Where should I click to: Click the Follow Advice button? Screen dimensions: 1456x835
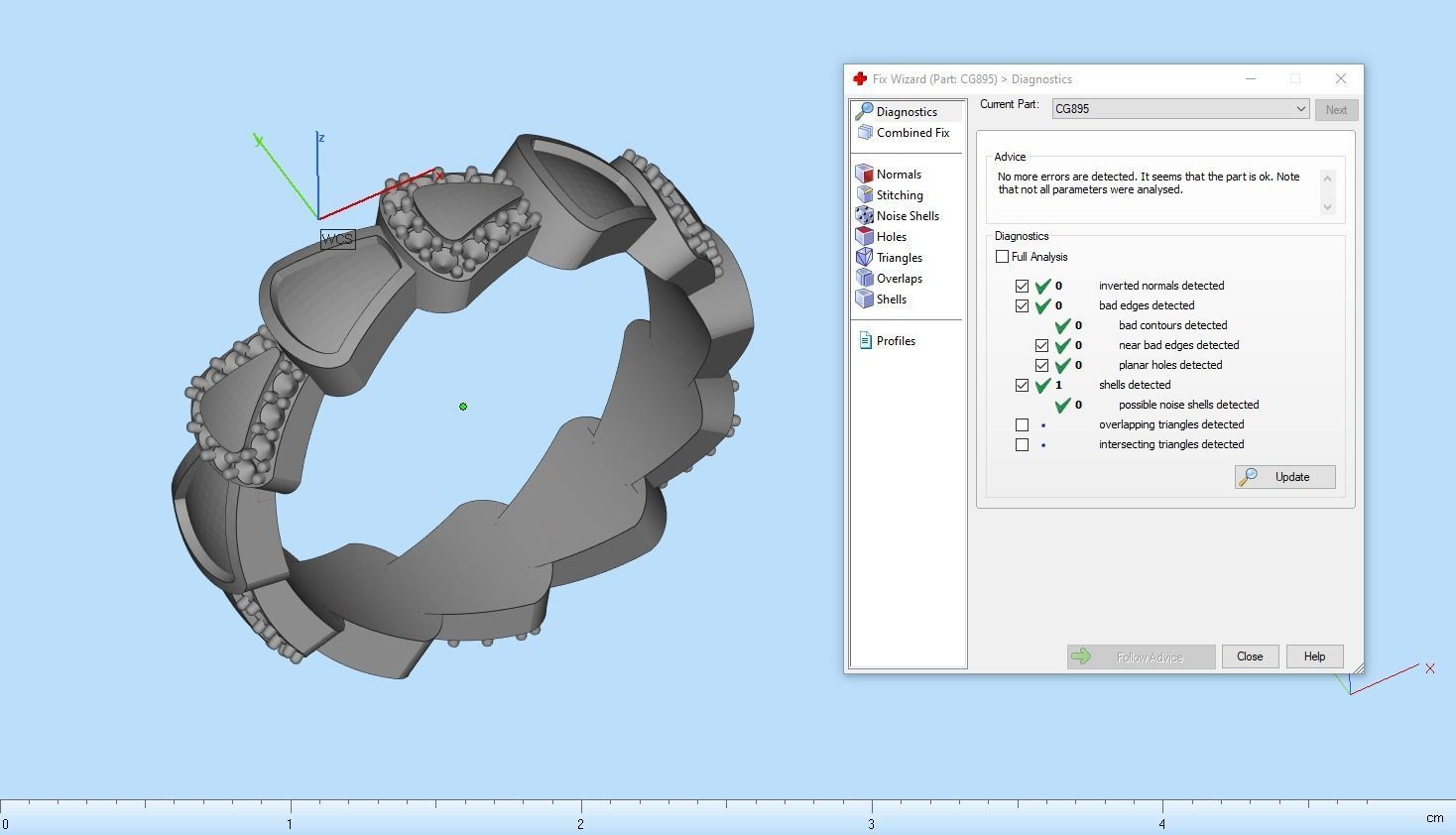tap(1142, 656)
